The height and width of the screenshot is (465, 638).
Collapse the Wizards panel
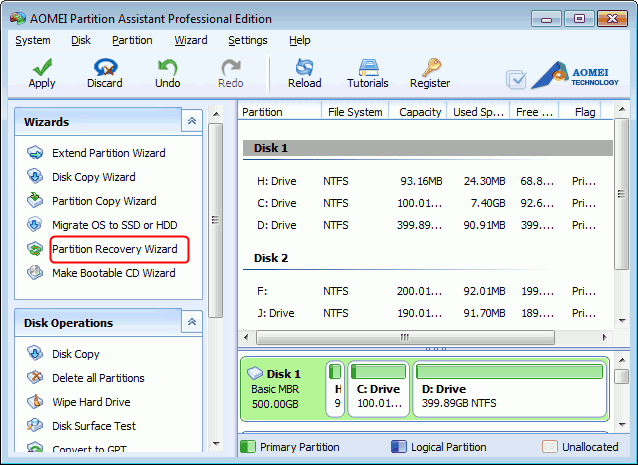tap(192, 121)
